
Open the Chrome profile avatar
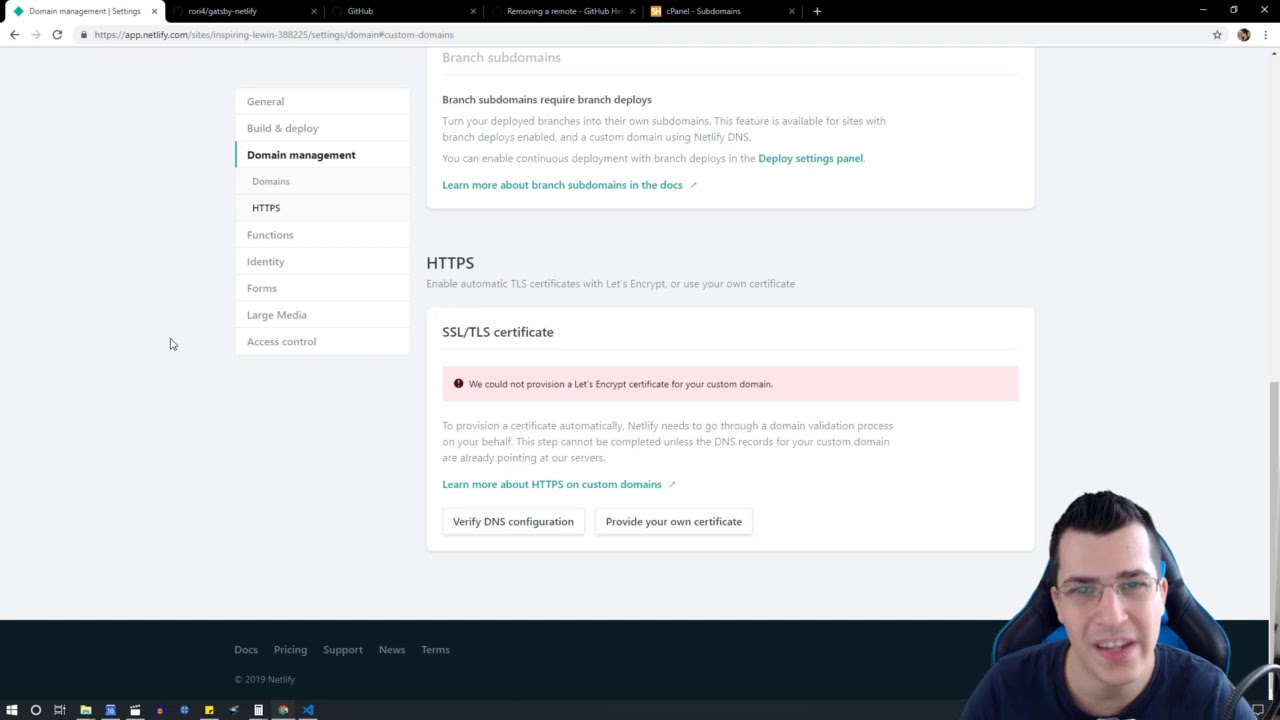(x=1244, y=34)
